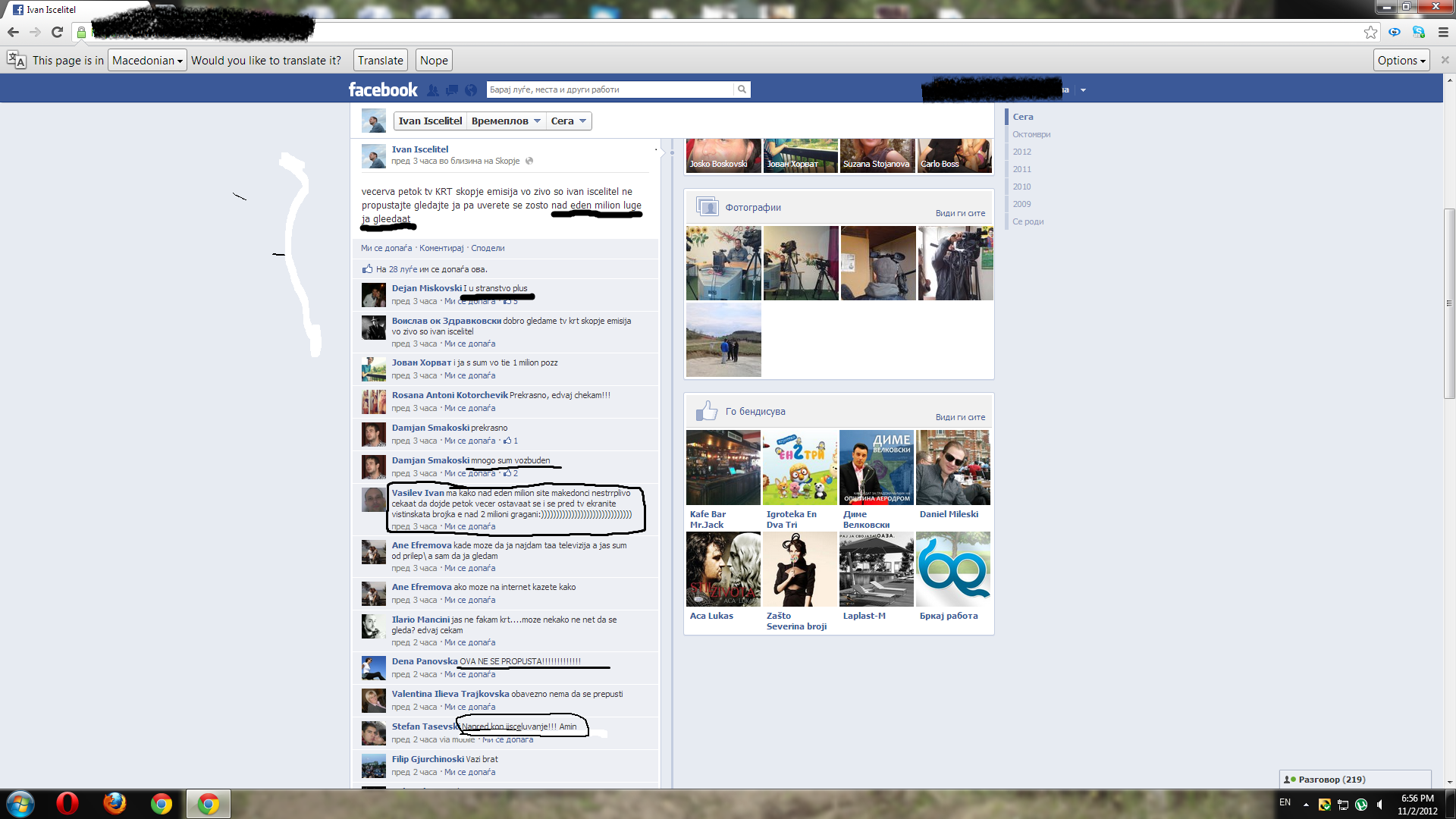Viewport: 1456px width, 819px height.
Task: Open the Facebook notifications globe icon
Action: pyautogui.click(x=471, y=90)
